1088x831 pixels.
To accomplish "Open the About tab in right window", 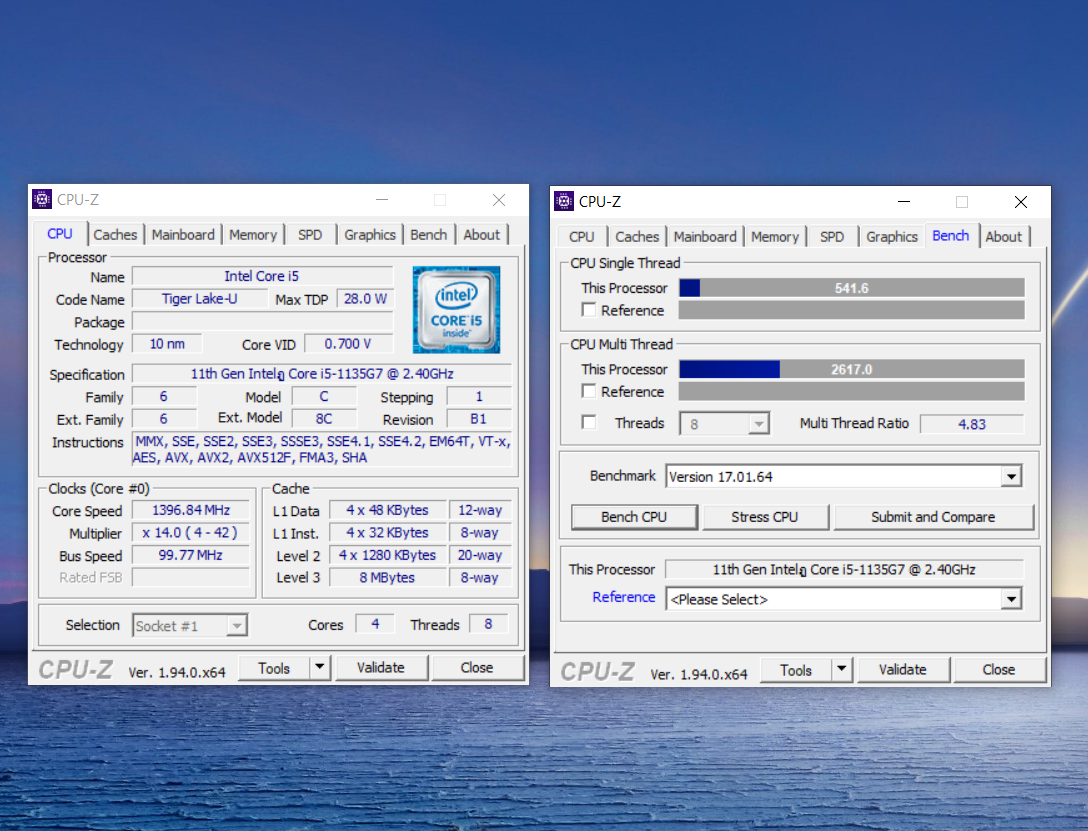I will pos(1003,237).
